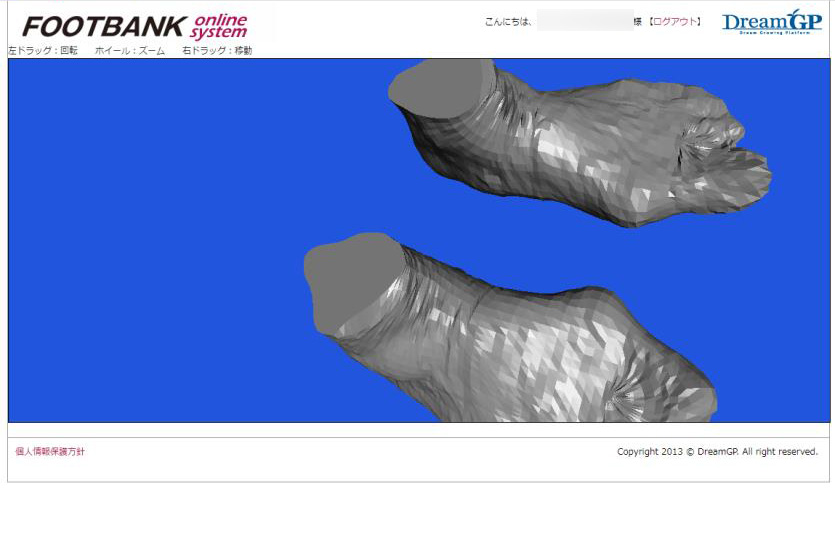Click the FOOTBANK online system logo
This screenshot has width=835, height=543.
(x=134, y=25)
